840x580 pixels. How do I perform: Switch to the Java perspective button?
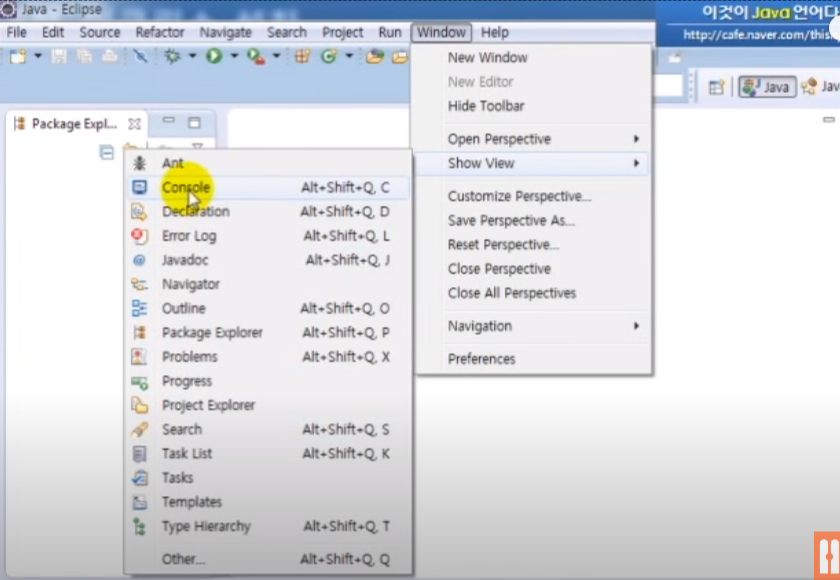767,87
